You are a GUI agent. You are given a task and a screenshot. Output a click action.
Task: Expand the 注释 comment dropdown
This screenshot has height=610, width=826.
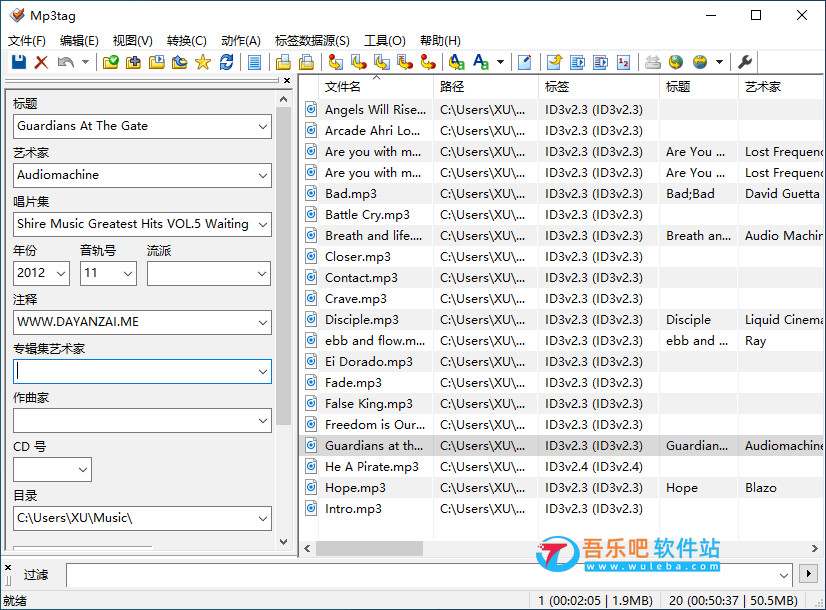pos(263,323)
